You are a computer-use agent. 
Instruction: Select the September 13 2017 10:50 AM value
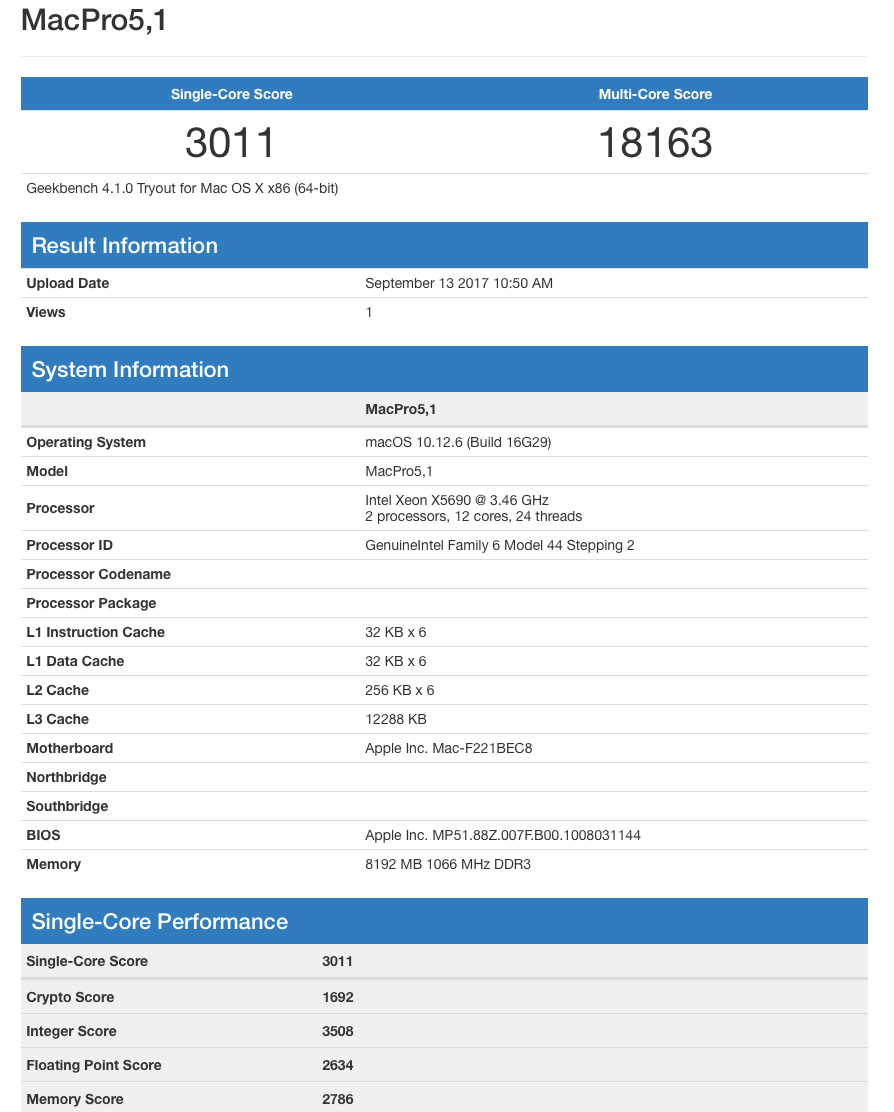click(x=459, y=283)
